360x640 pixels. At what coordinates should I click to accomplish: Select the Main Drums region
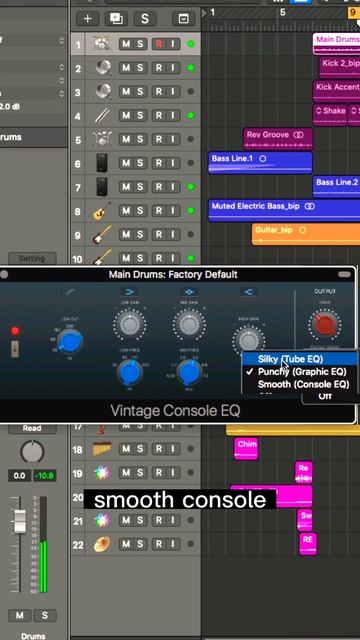click(x=336, y=44)
